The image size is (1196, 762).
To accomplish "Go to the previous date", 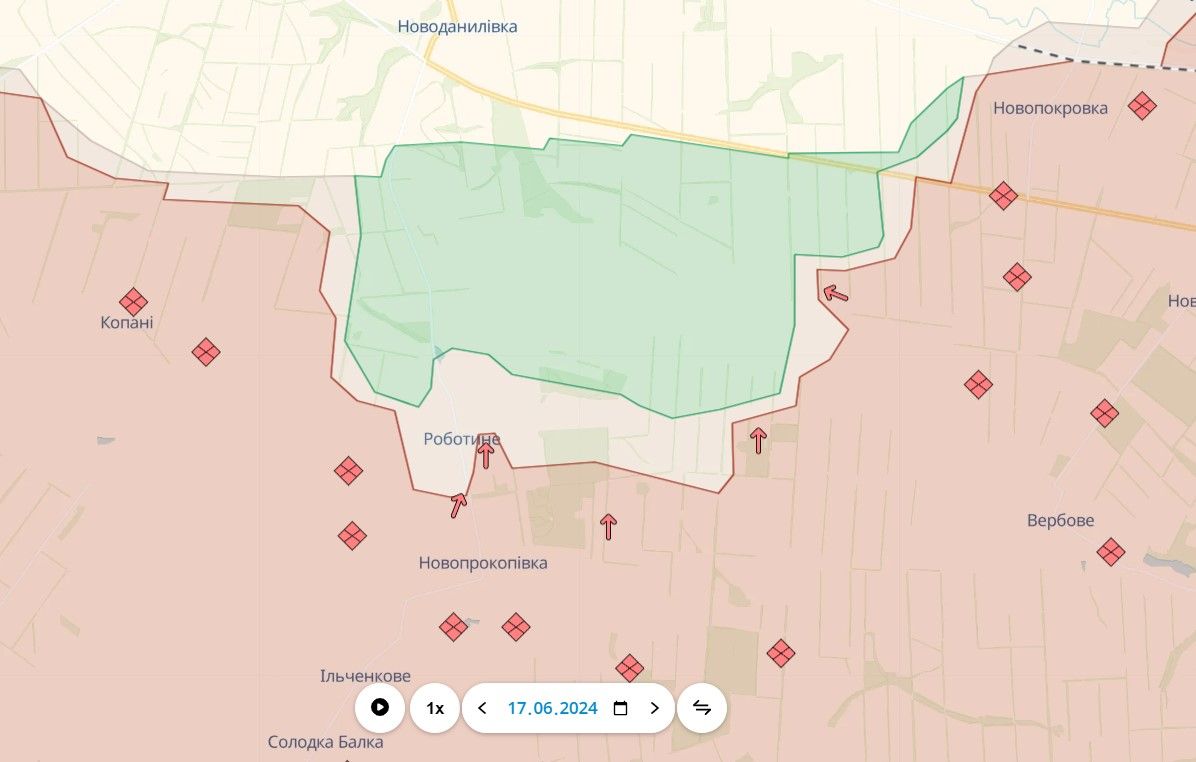I will pyautogui.click(x=482, y=708).
